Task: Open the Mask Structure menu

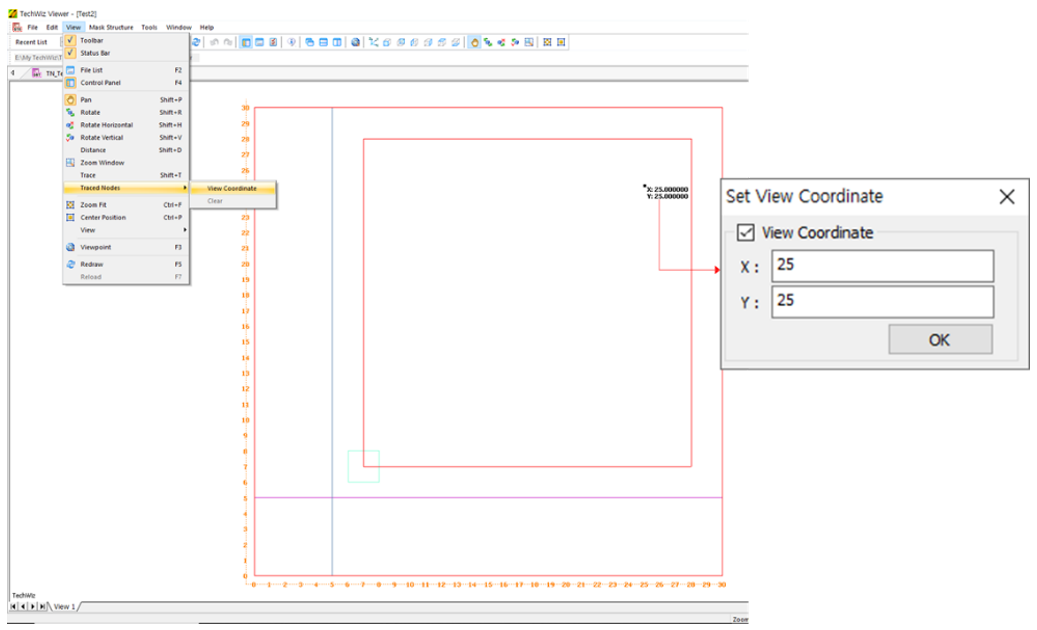Action: coord(111,27)
